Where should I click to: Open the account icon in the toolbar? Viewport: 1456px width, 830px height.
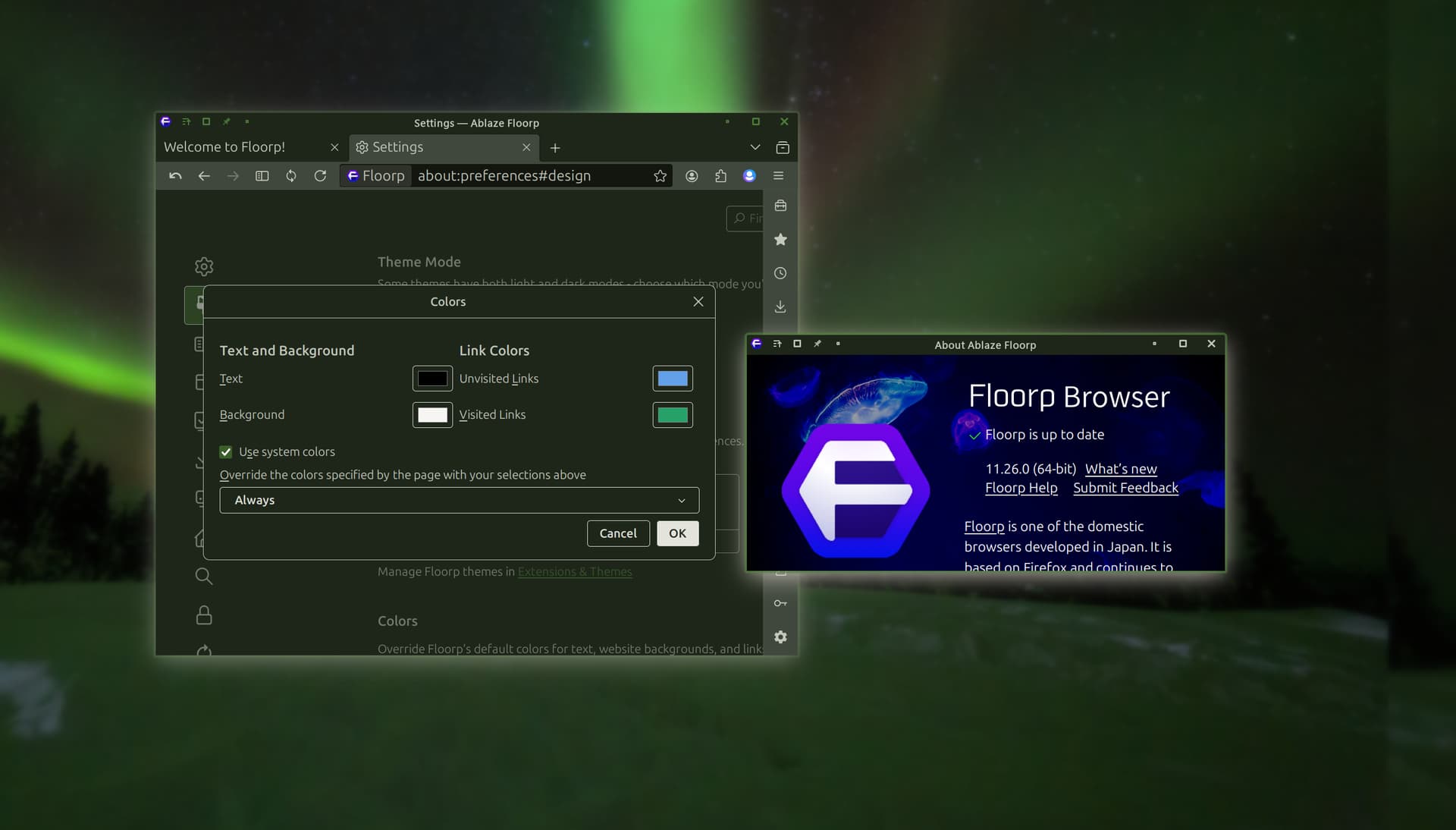pyautogui.click(x=692, y=176)
